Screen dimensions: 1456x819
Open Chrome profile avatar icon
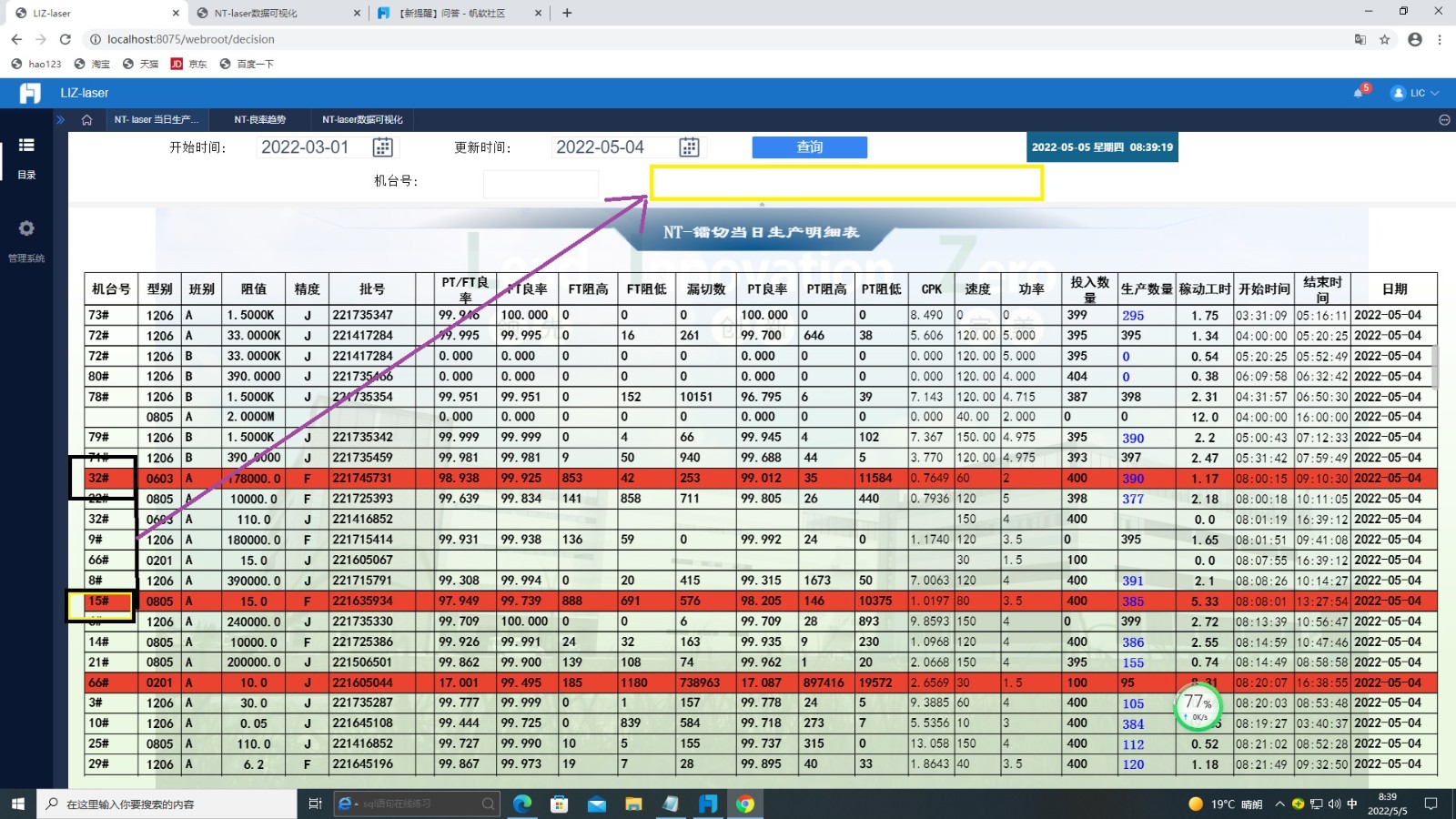pyautogui.click(x=1414, y=39)
